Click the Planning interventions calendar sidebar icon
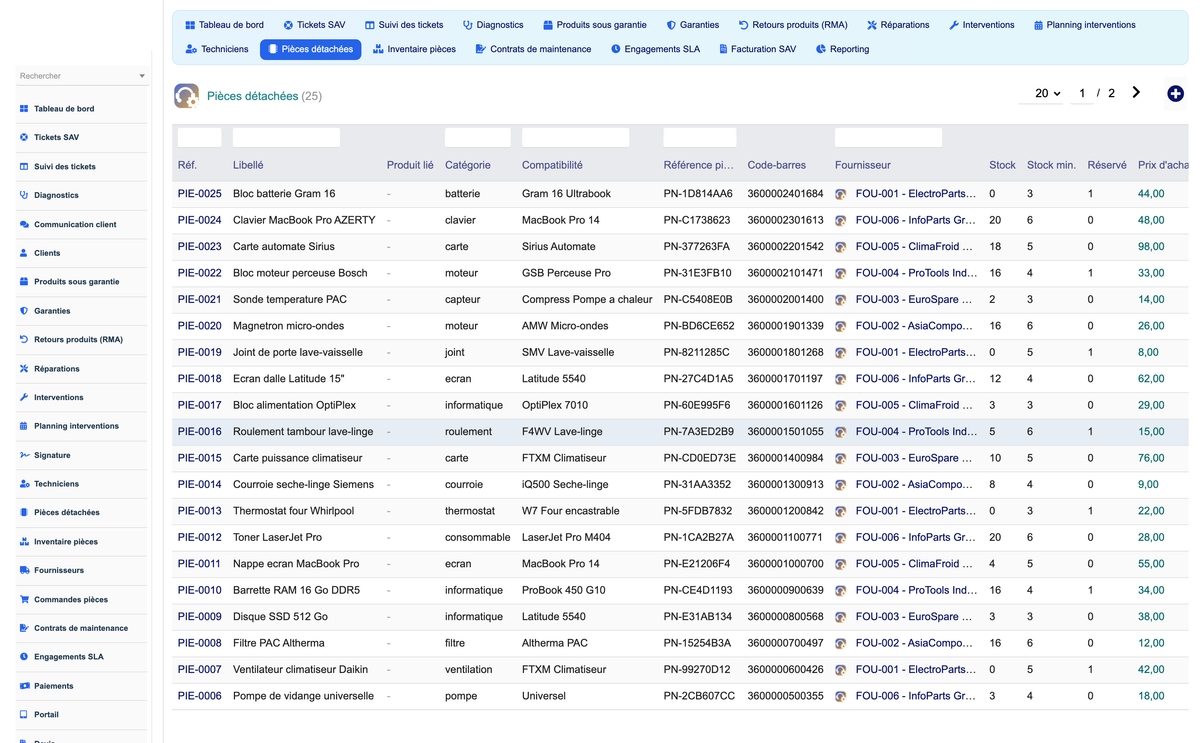 coord(24,426)
